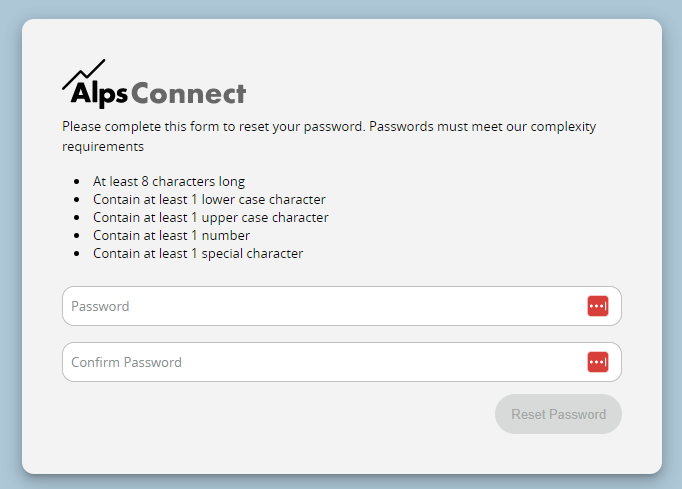Click the "at least 1 number" requirement
Image resolution: width=682 pixels, height=489 pixels.
[x=171, y=236]
